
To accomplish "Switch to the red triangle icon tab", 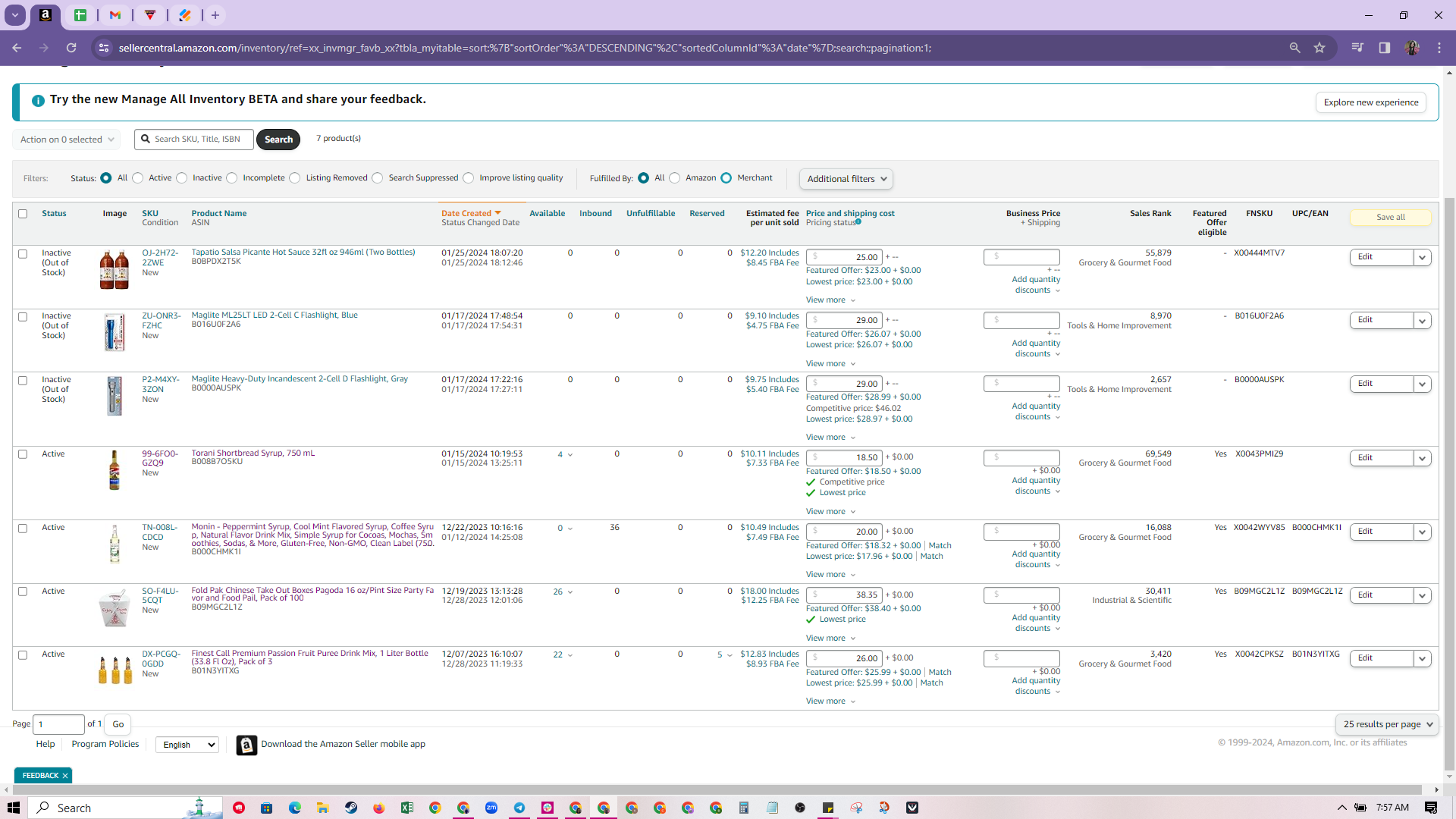I will [150, 15].
